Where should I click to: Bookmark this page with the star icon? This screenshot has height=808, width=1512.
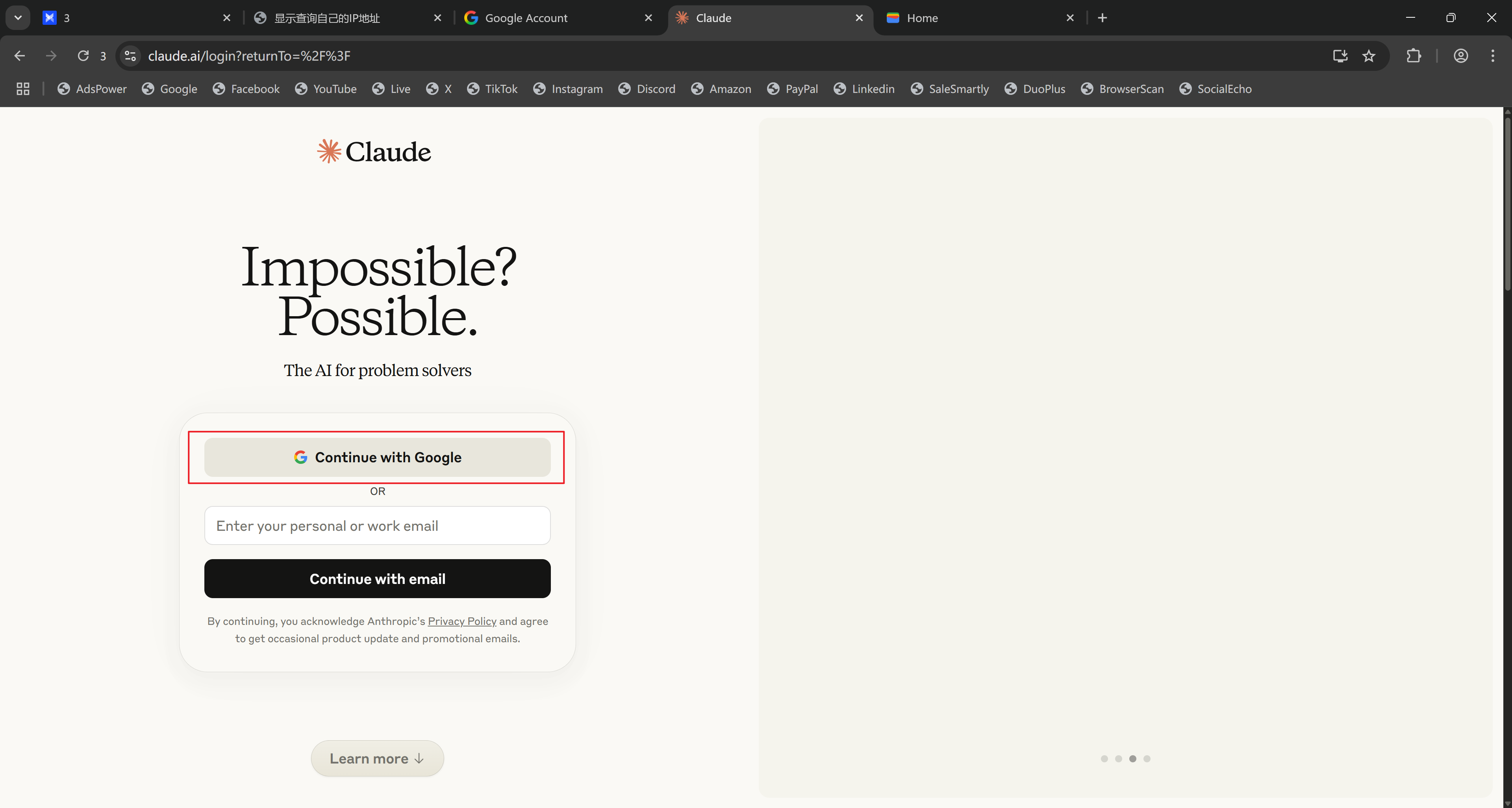click(x=1369, y=56)
